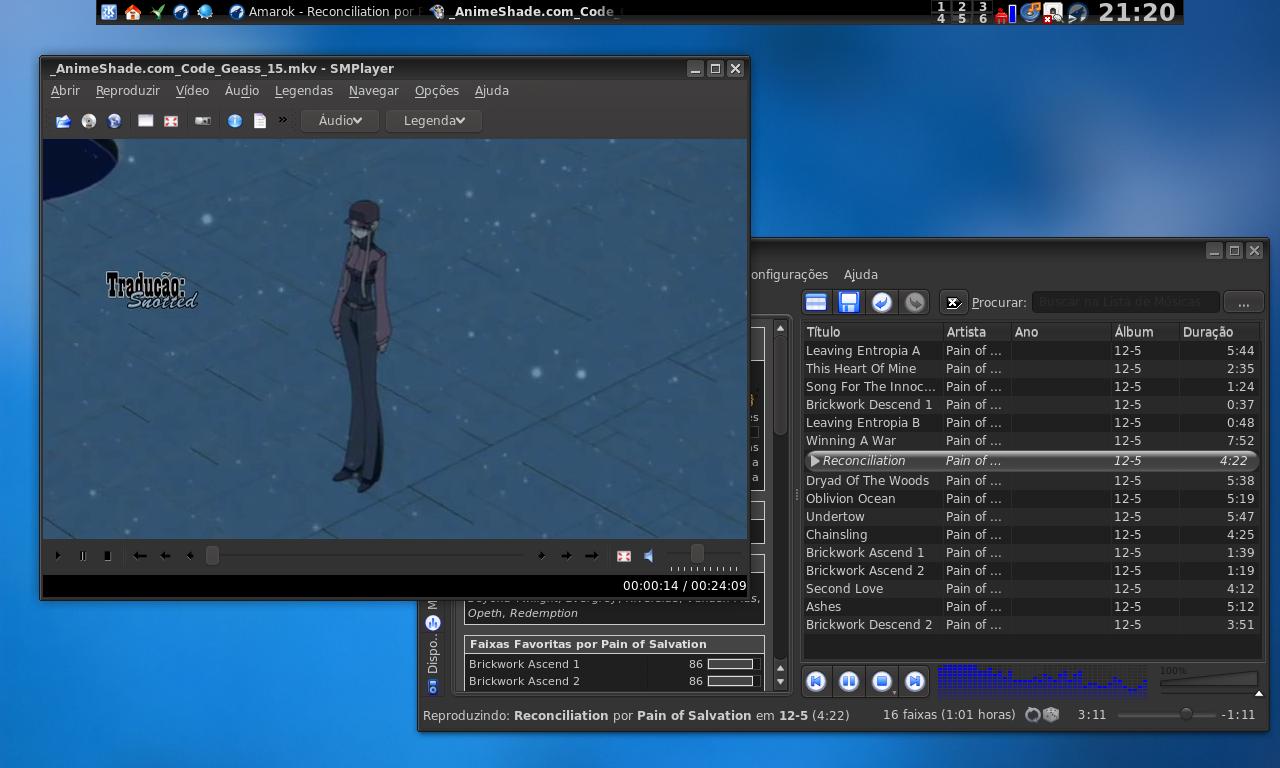Image resolution: width=1280 pixels, height=768 pixels.
Task: Open the SMPlayer playlist document icon
Action: [260, 121]
